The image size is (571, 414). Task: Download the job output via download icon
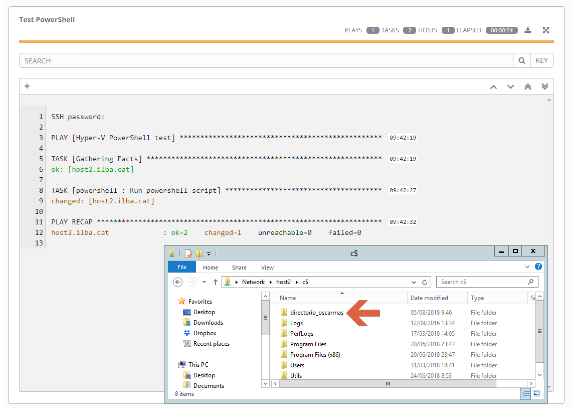coord(528,30)
